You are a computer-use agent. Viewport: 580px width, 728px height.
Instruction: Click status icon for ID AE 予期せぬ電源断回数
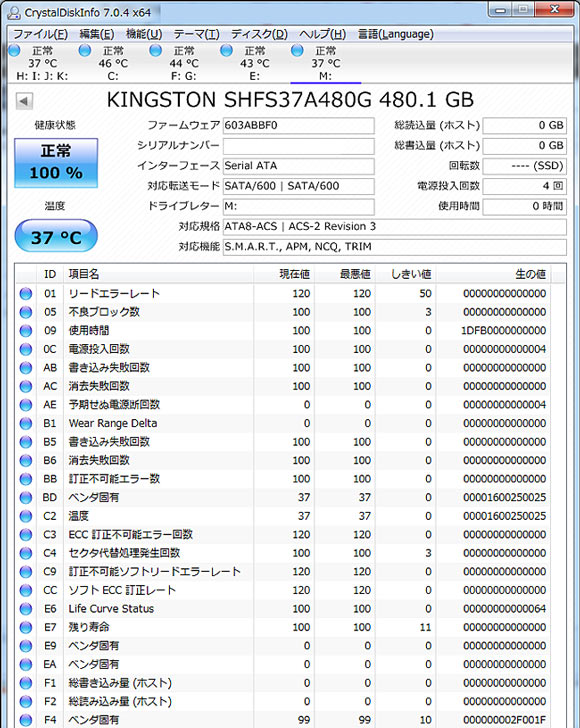26,405
